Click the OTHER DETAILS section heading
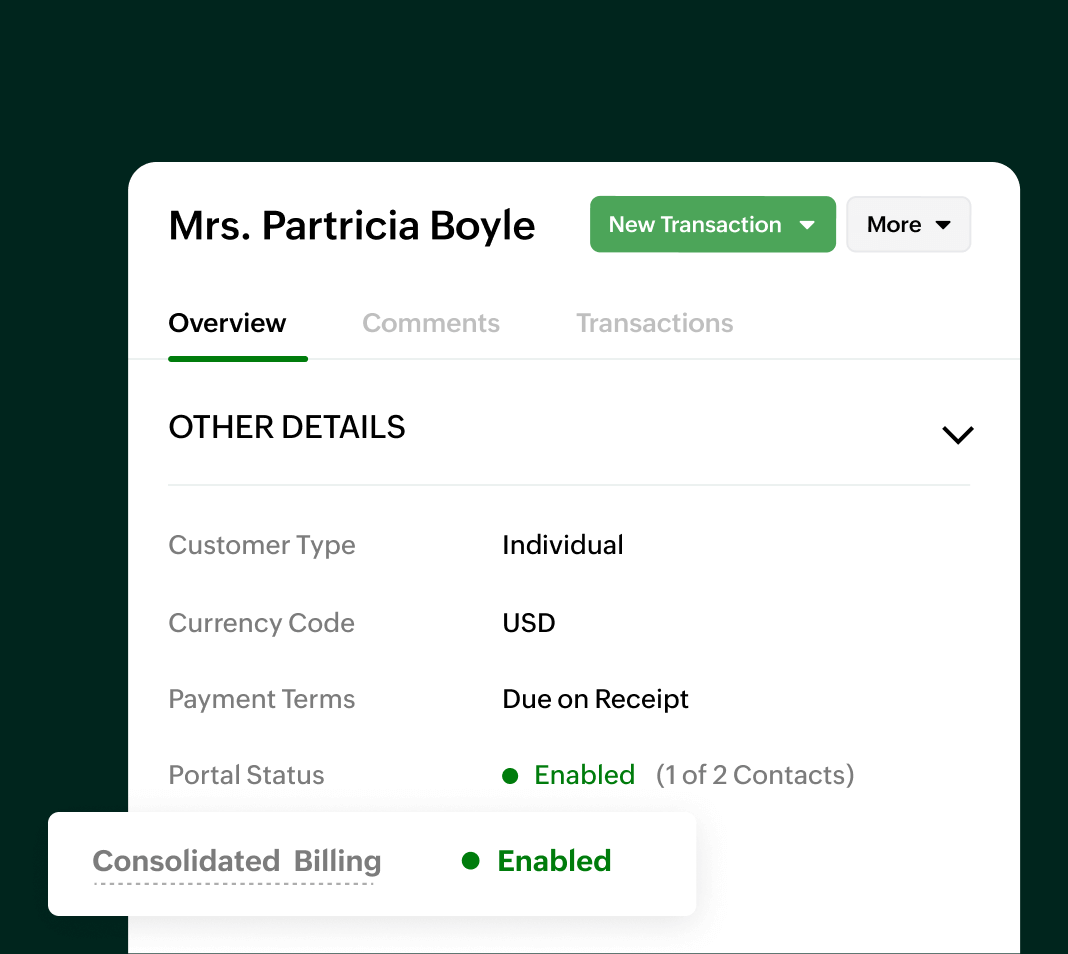The width and height of the screenshot is (1068, 954). click(287, 427)
